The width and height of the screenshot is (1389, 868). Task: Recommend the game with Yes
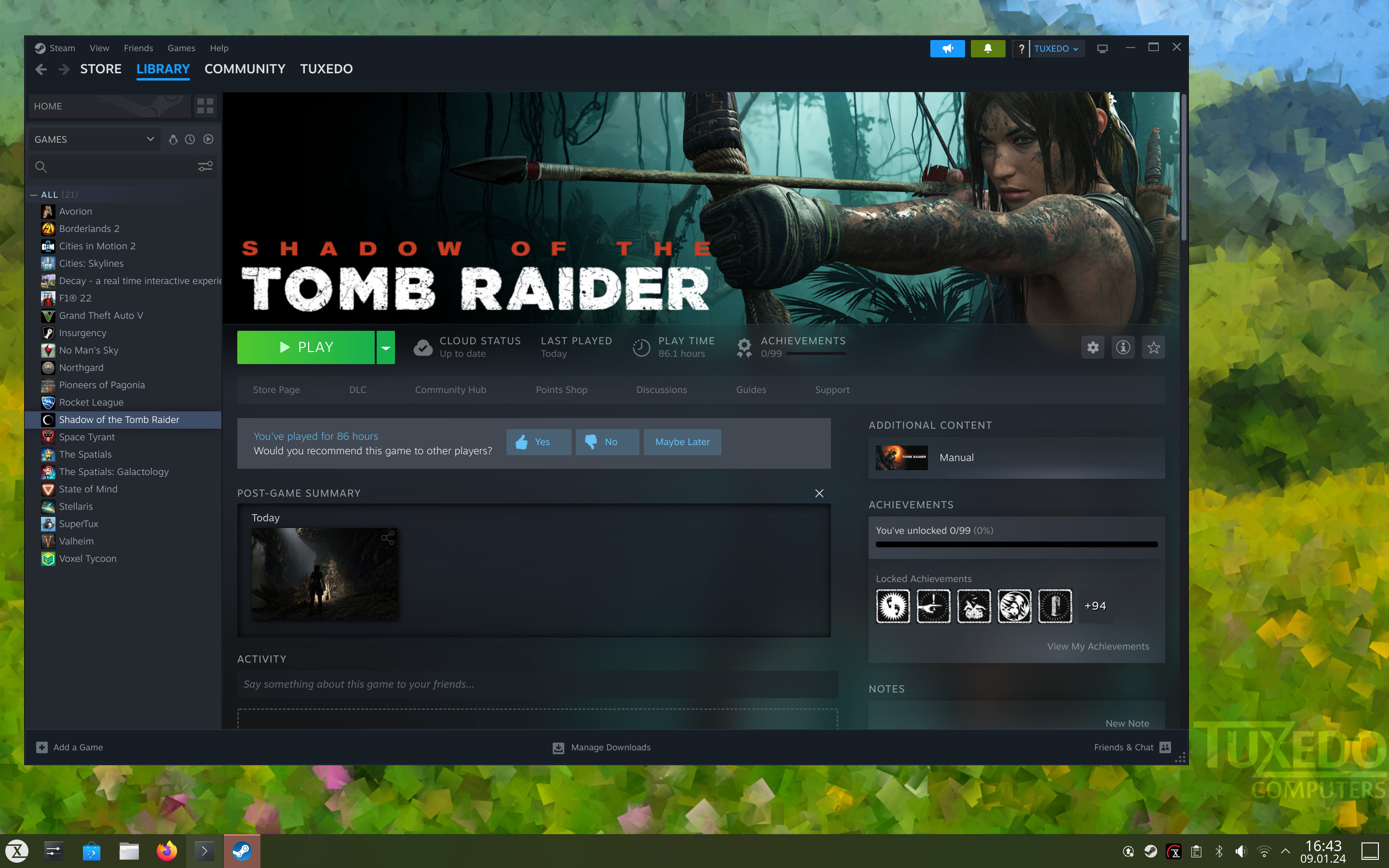click(x=538, y=442)
